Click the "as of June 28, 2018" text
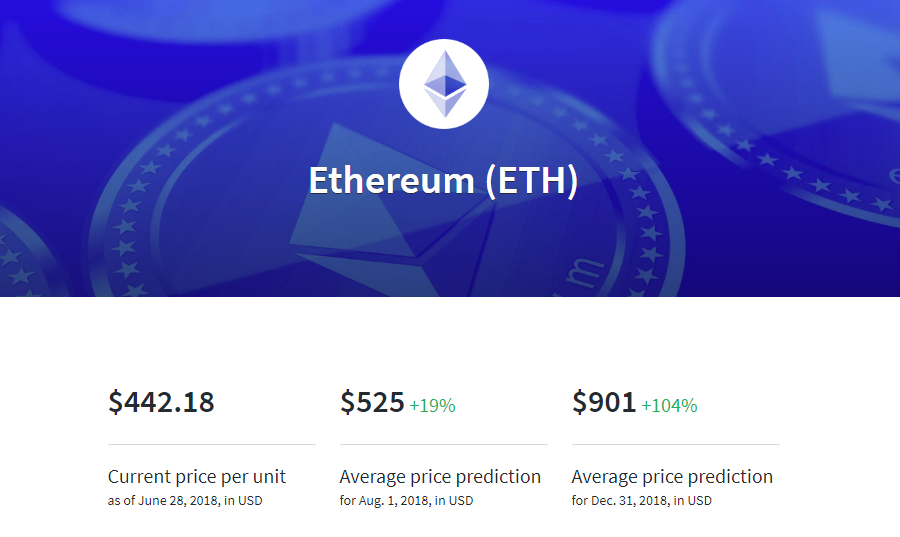This screenshot has width=900, height=537. (x=164, y=500)
